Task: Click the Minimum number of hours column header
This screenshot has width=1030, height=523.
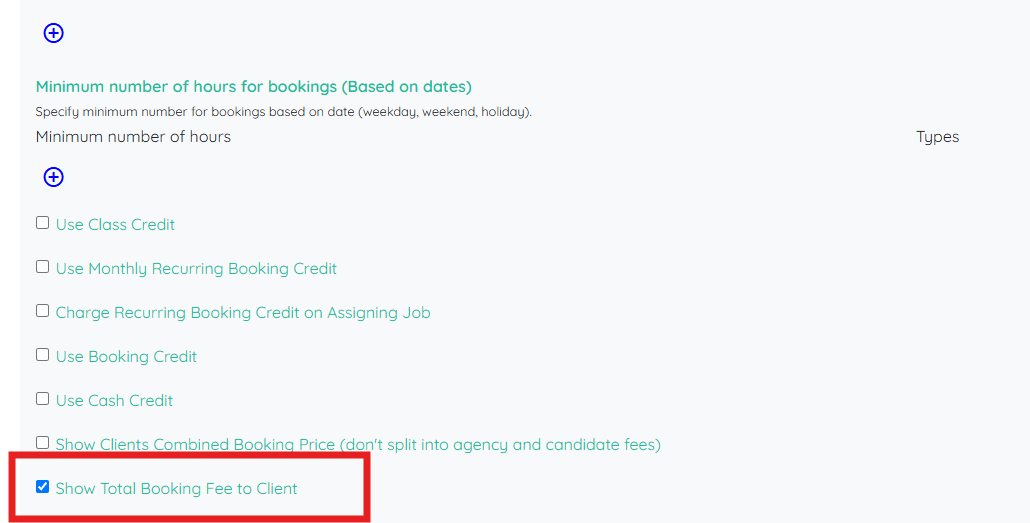Action: point(133,137)
